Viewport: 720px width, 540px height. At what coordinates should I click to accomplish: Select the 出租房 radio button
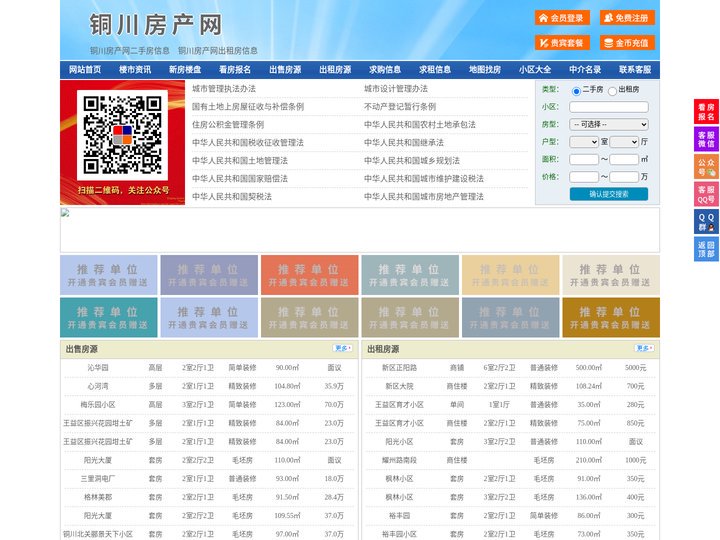tap(612, 91)
